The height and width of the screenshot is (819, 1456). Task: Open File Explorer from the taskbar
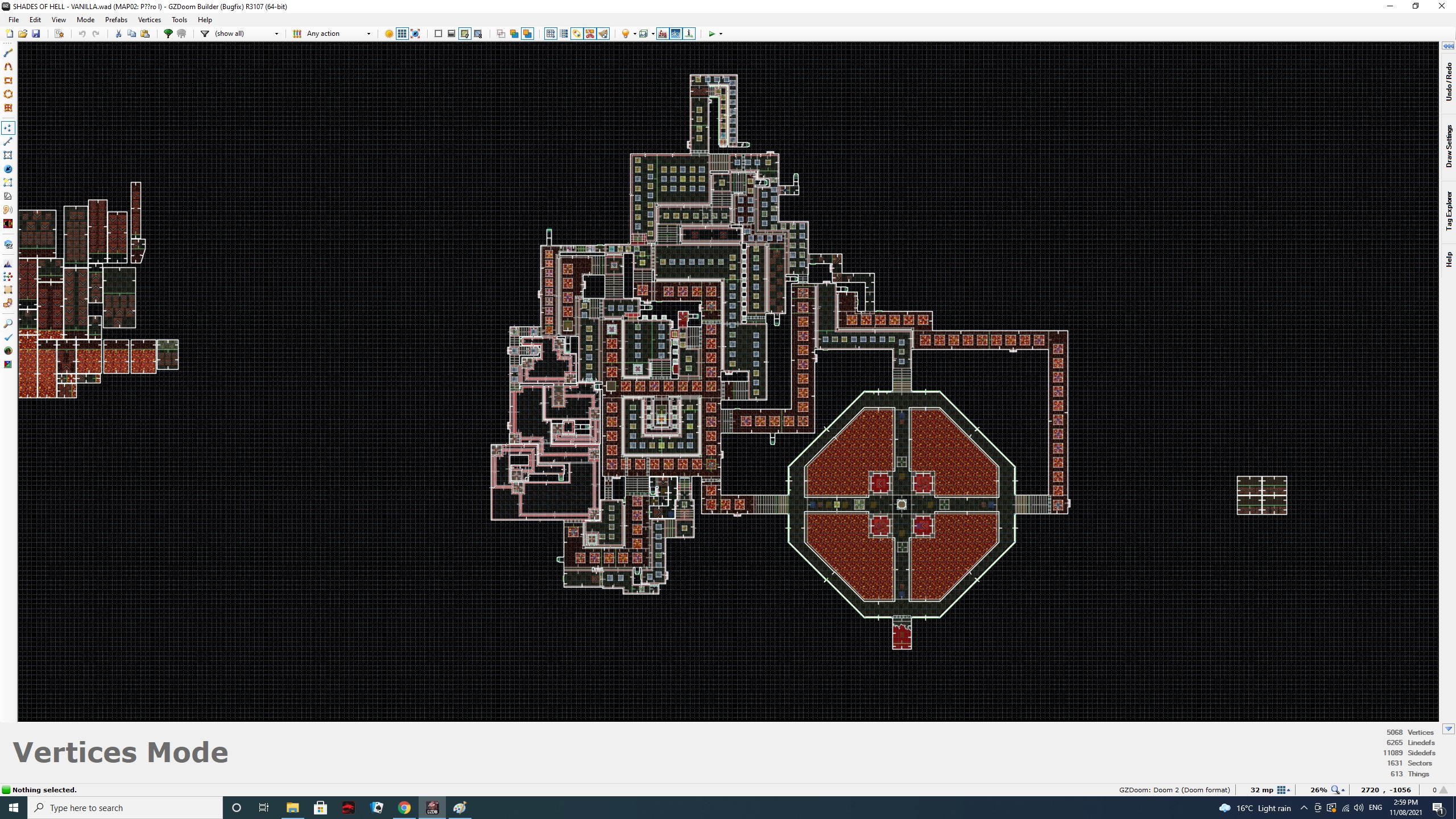(x=292, y=808)
